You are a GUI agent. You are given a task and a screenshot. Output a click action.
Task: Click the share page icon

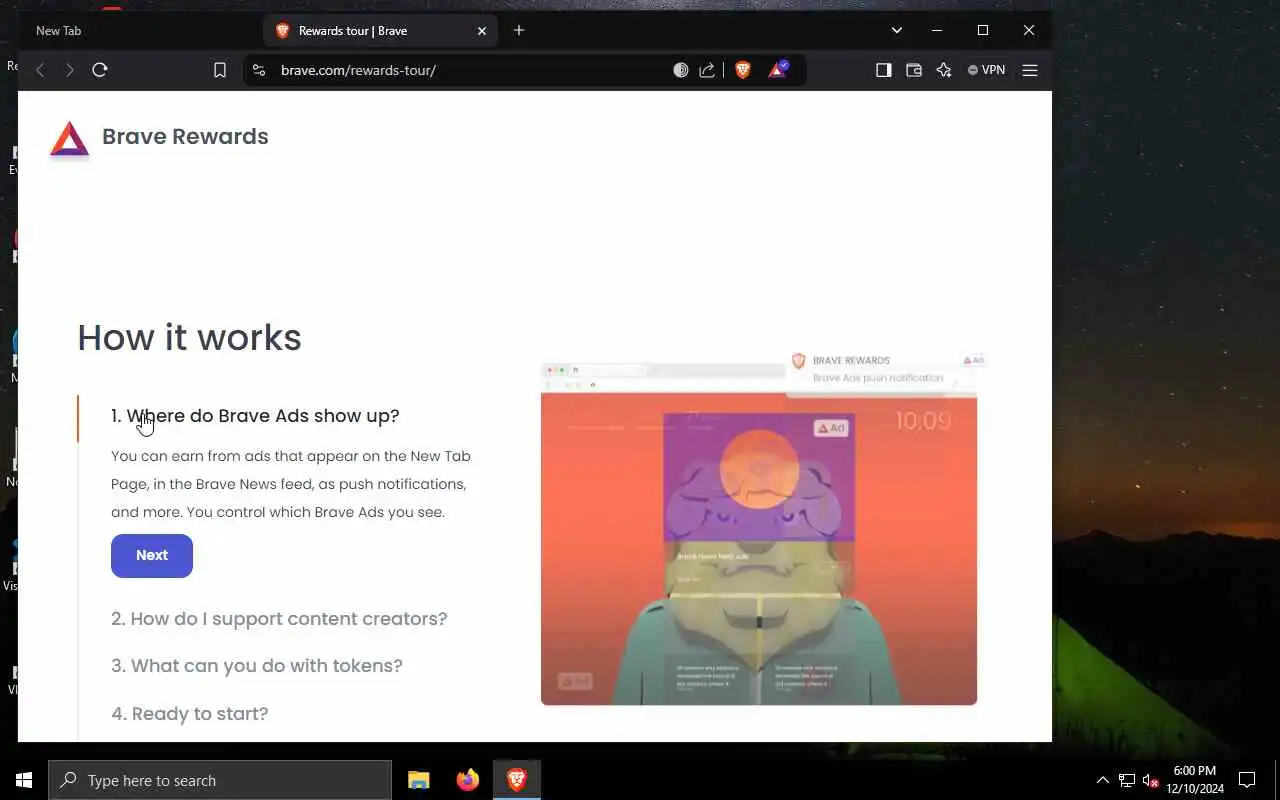(707, 70)
